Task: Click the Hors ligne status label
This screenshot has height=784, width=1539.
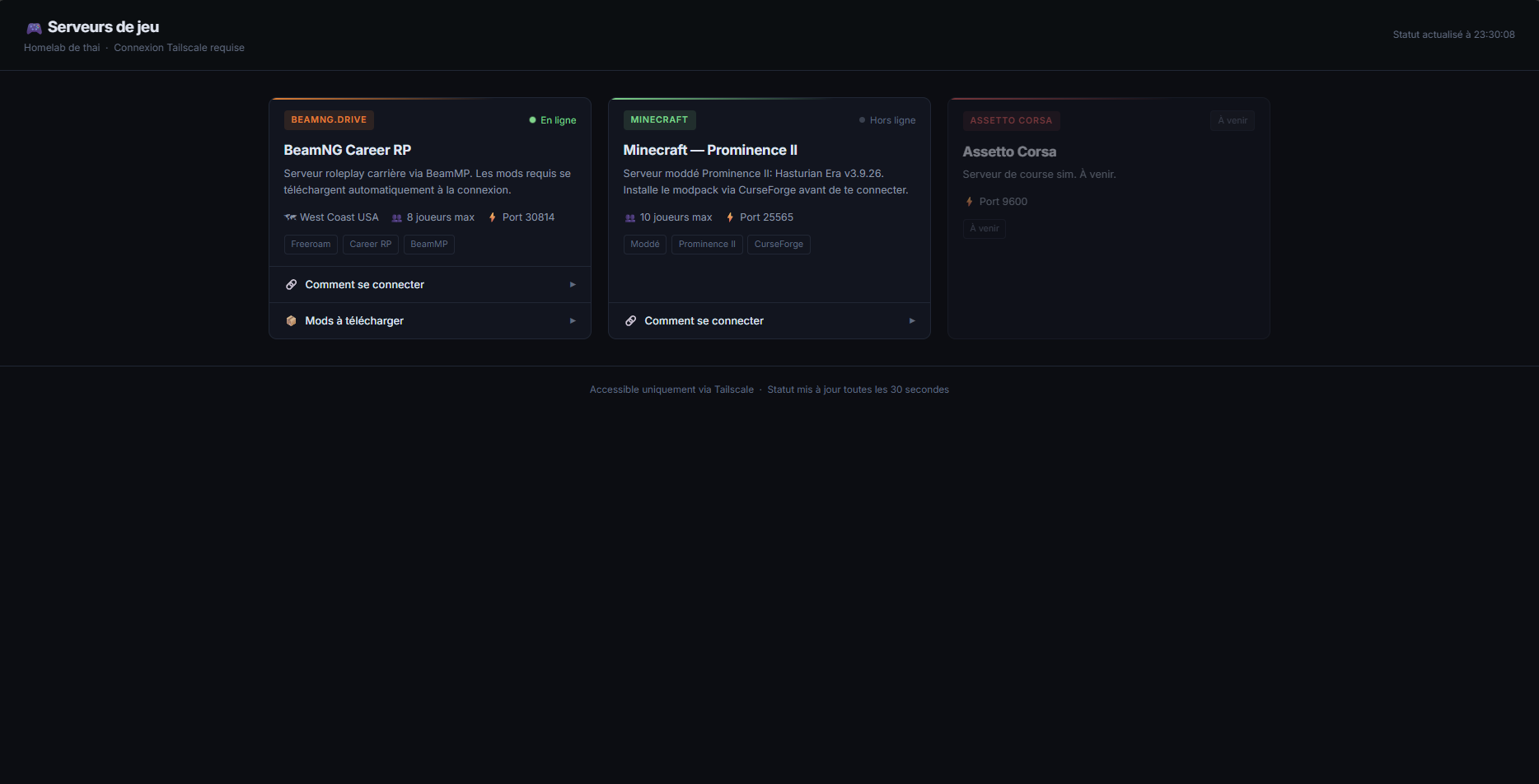Action: [893, 120]
